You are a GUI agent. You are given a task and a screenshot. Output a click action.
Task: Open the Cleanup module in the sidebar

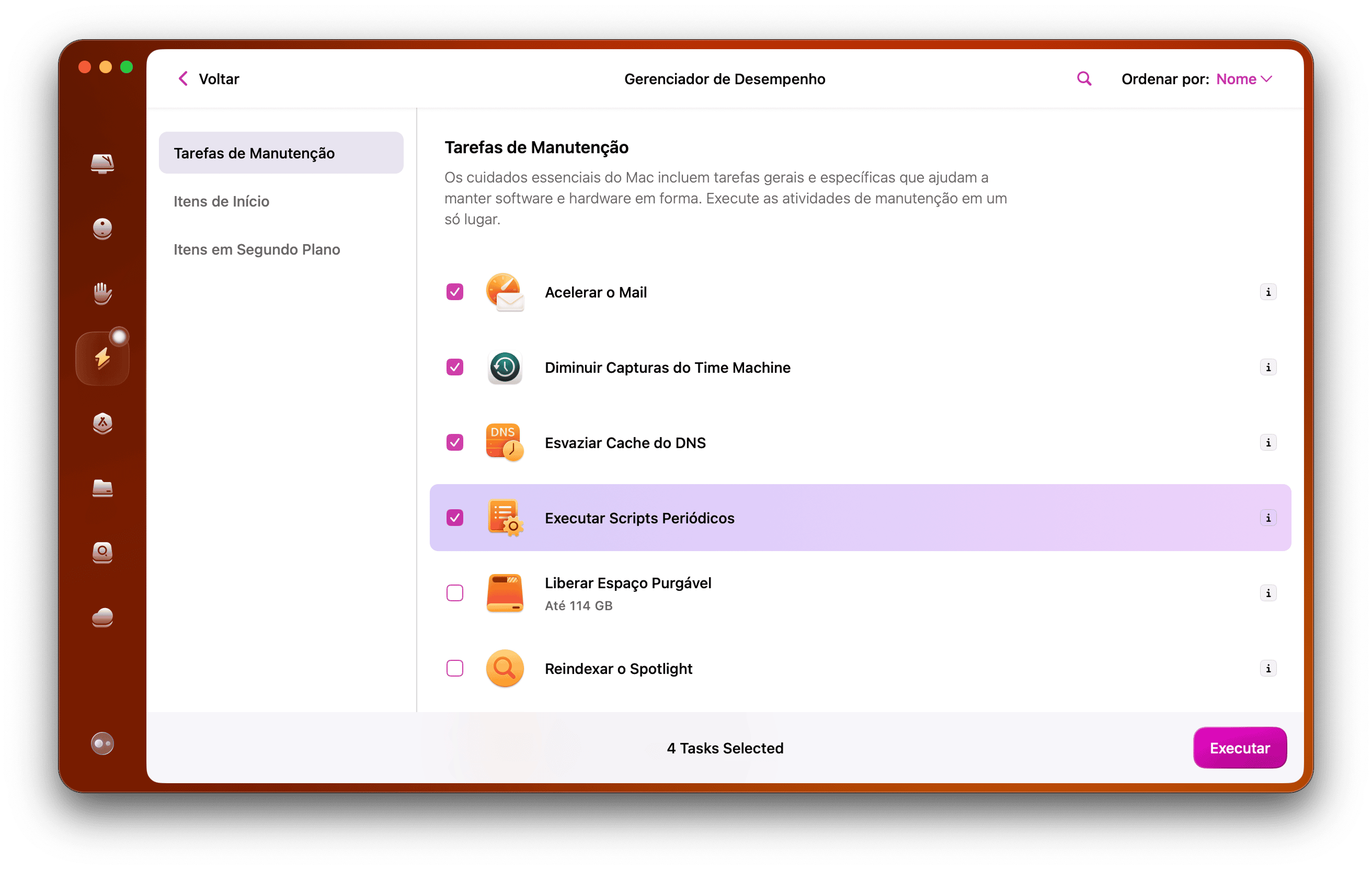point(102,164)
